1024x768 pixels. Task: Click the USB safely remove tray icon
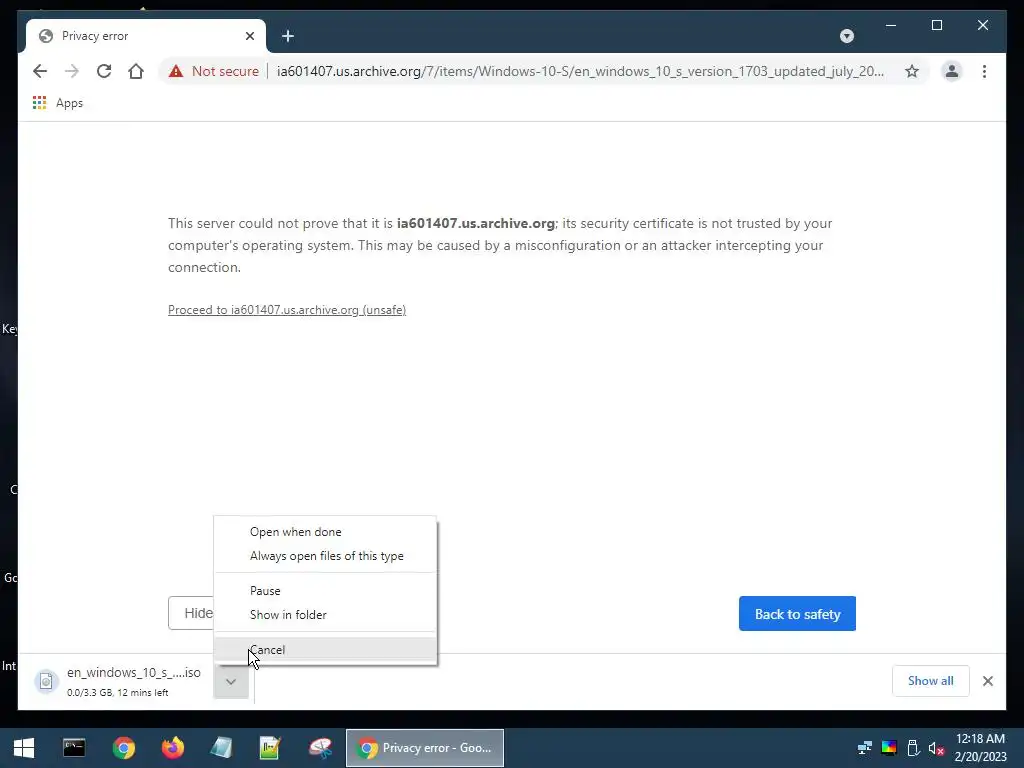click(x=913, y=748)
